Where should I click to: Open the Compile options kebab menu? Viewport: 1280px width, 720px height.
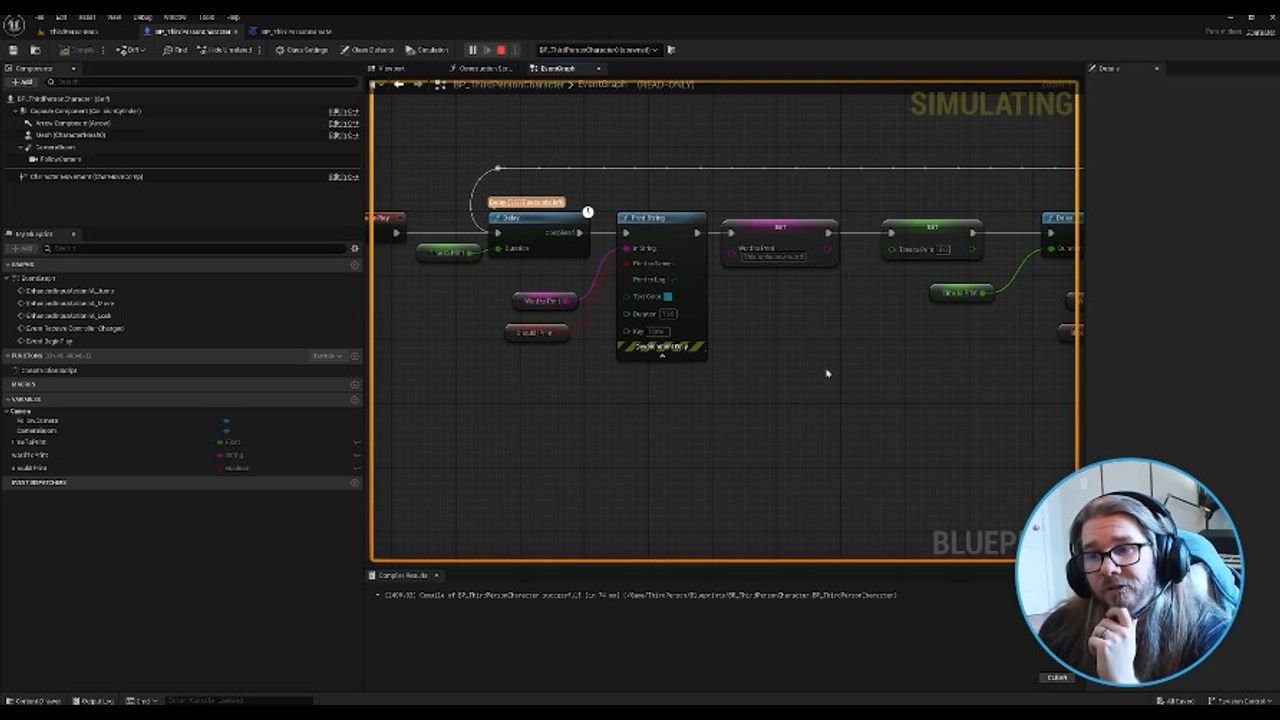point(104,50)
